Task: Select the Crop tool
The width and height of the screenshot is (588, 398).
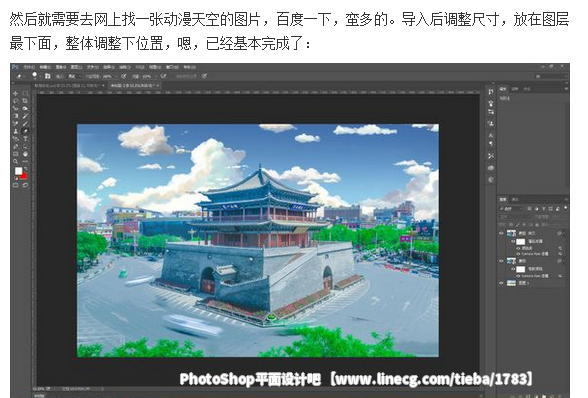Action: coord(25,101)
